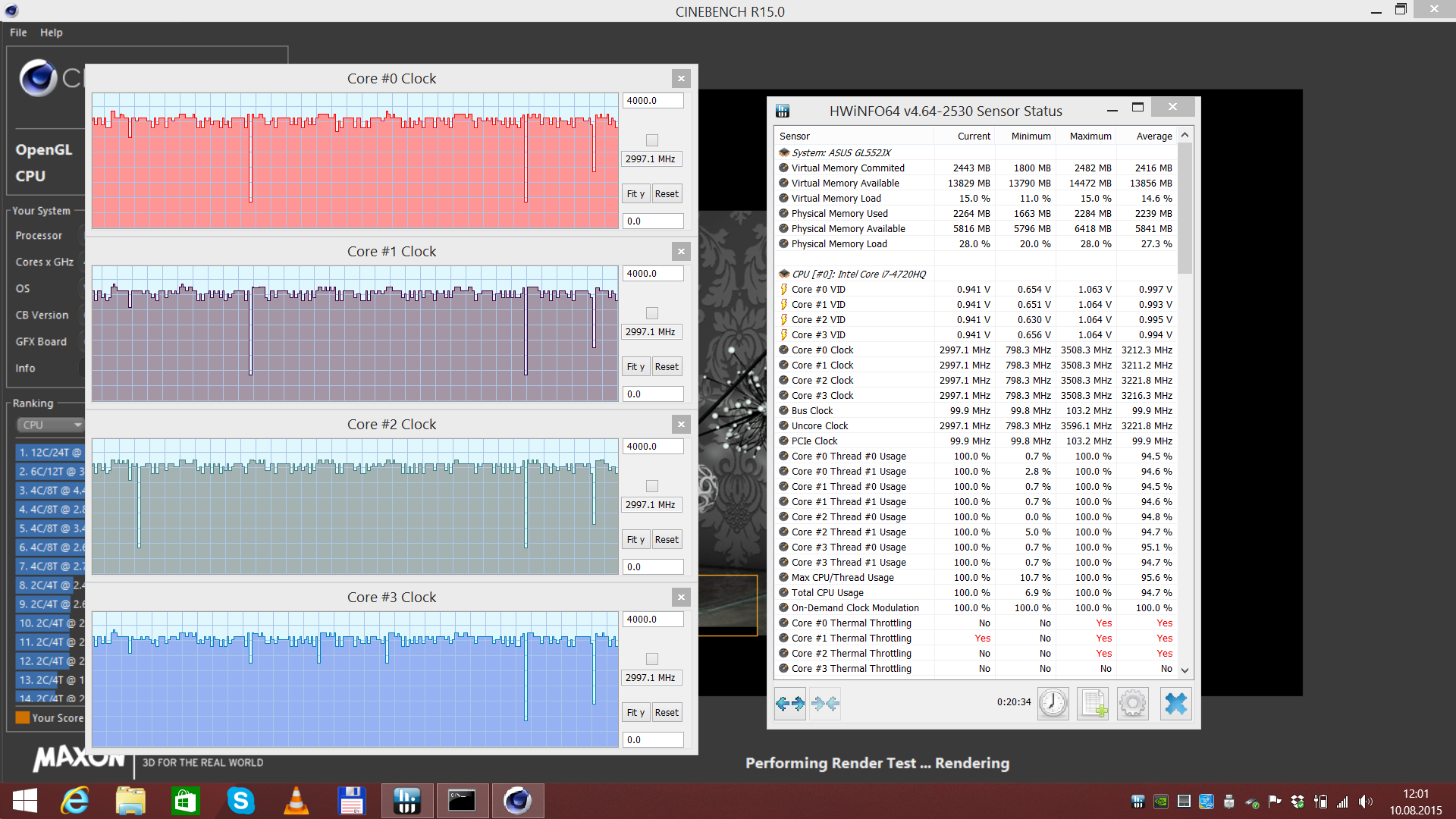Click the HWiNFO shrink columns arrows button
Screen dimensions: 1456x819
click(825, 704)
